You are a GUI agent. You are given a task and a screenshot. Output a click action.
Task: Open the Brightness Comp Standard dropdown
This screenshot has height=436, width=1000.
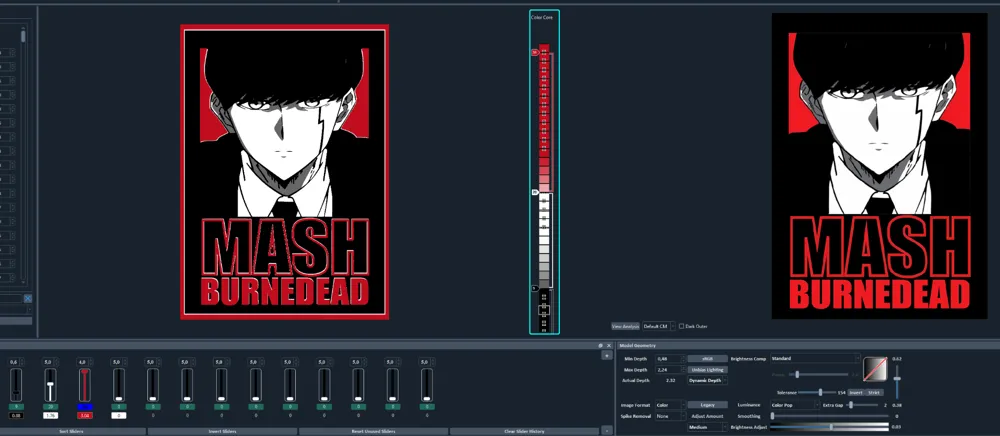click(815, 359)
